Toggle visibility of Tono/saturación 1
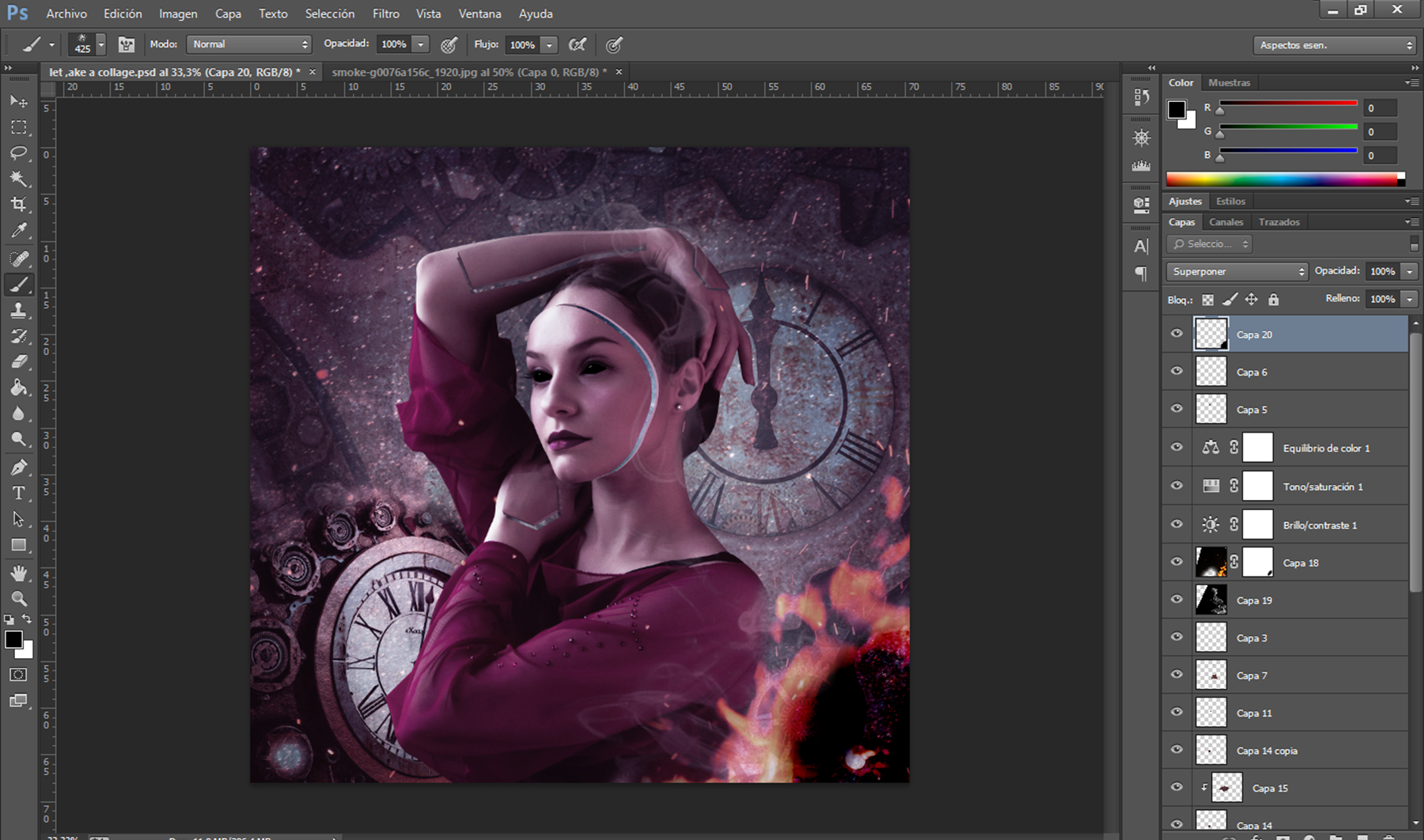The height and width of the screenshot is (840, 1424). (1177, 486)
